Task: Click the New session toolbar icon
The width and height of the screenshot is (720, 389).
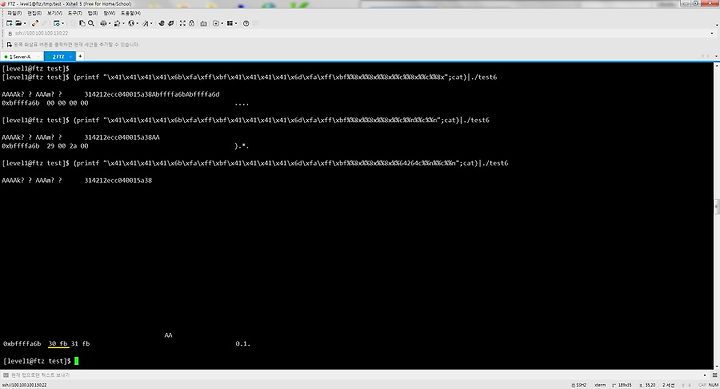Action: tap(9, 23)
